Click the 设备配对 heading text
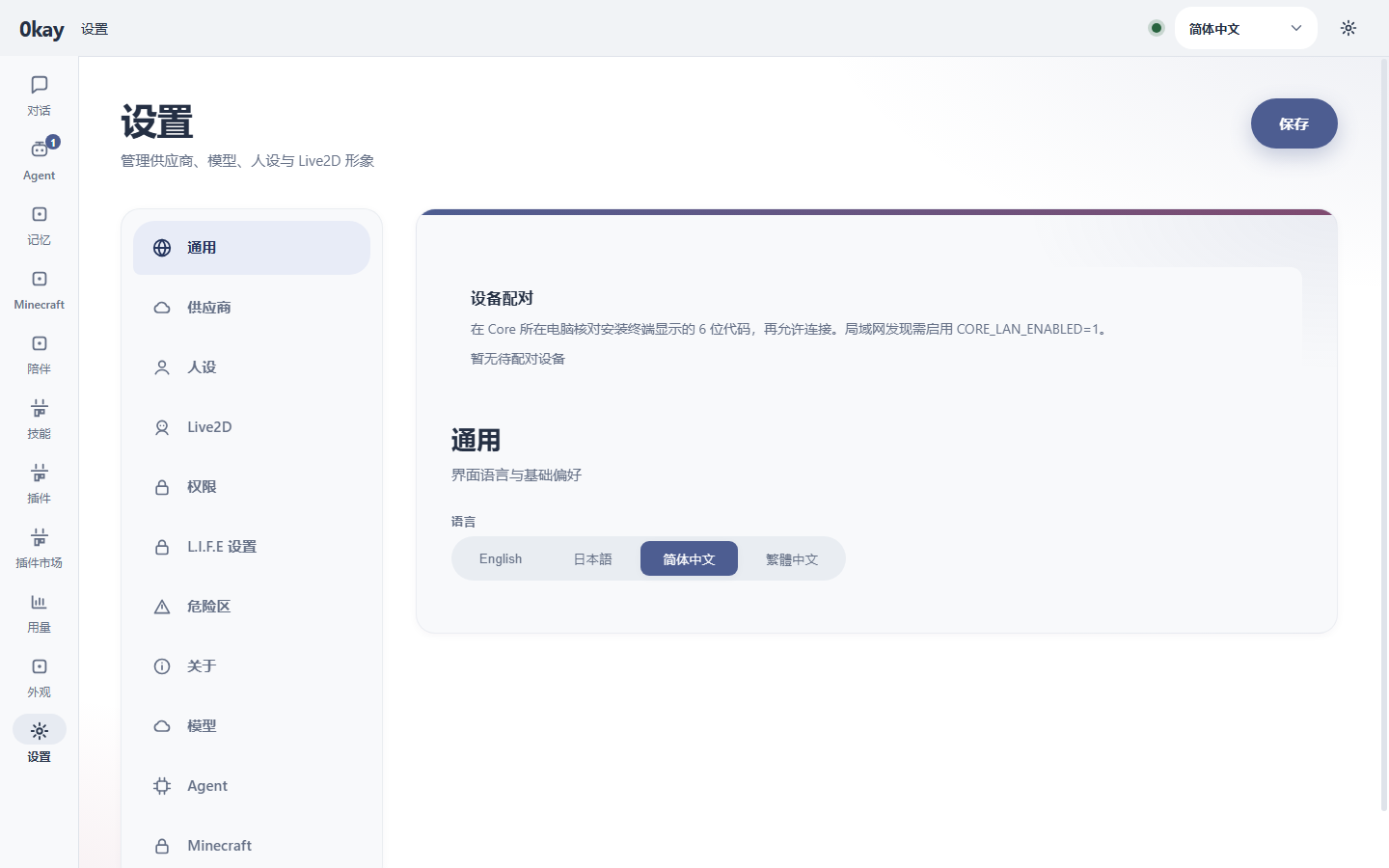 [x=502, y=298]
